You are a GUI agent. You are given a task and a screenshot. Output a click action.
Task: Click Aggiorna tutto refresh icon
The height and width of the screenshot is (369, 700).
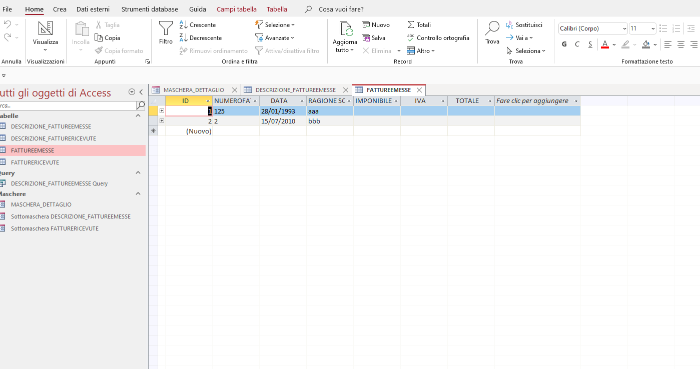tap(345, 29)
